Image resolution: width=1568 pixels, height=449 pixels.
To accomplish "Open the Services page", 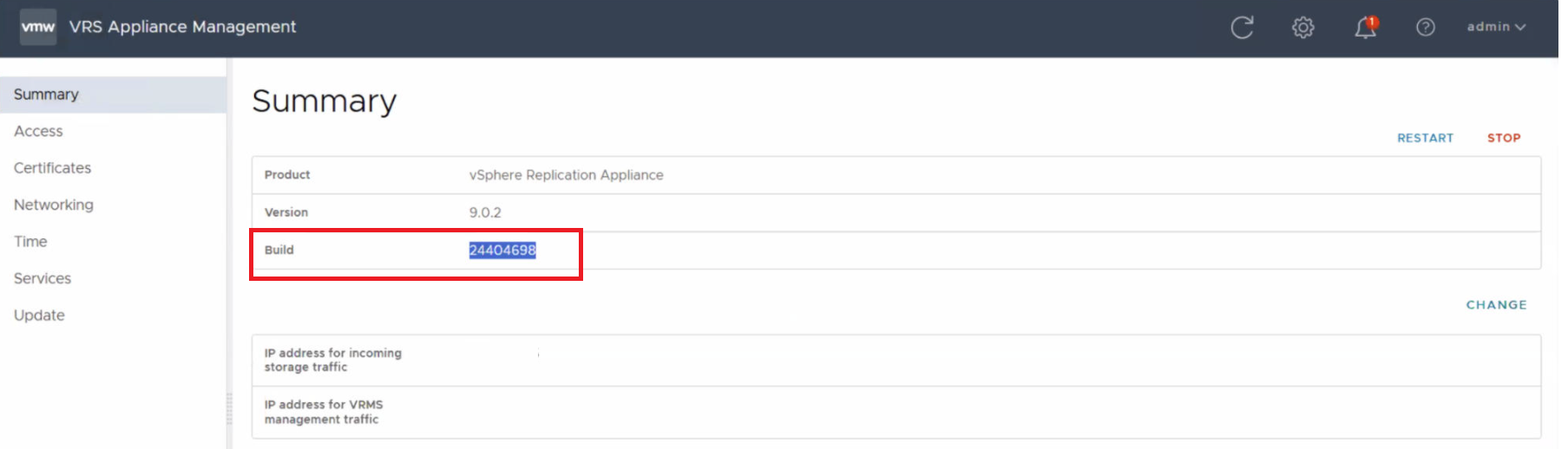I will [x=43, y=278].
